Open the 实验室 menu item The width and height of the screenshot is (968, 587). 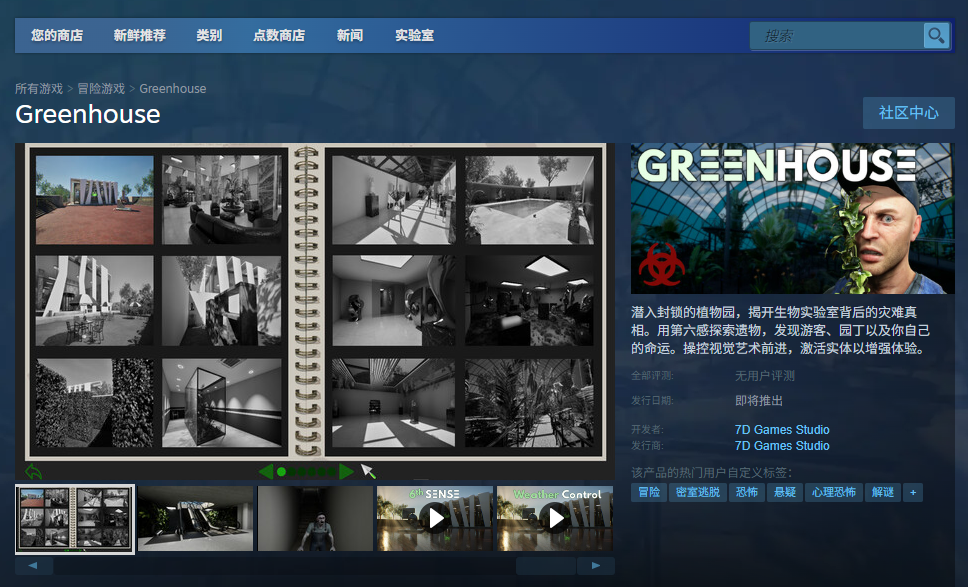413,35
